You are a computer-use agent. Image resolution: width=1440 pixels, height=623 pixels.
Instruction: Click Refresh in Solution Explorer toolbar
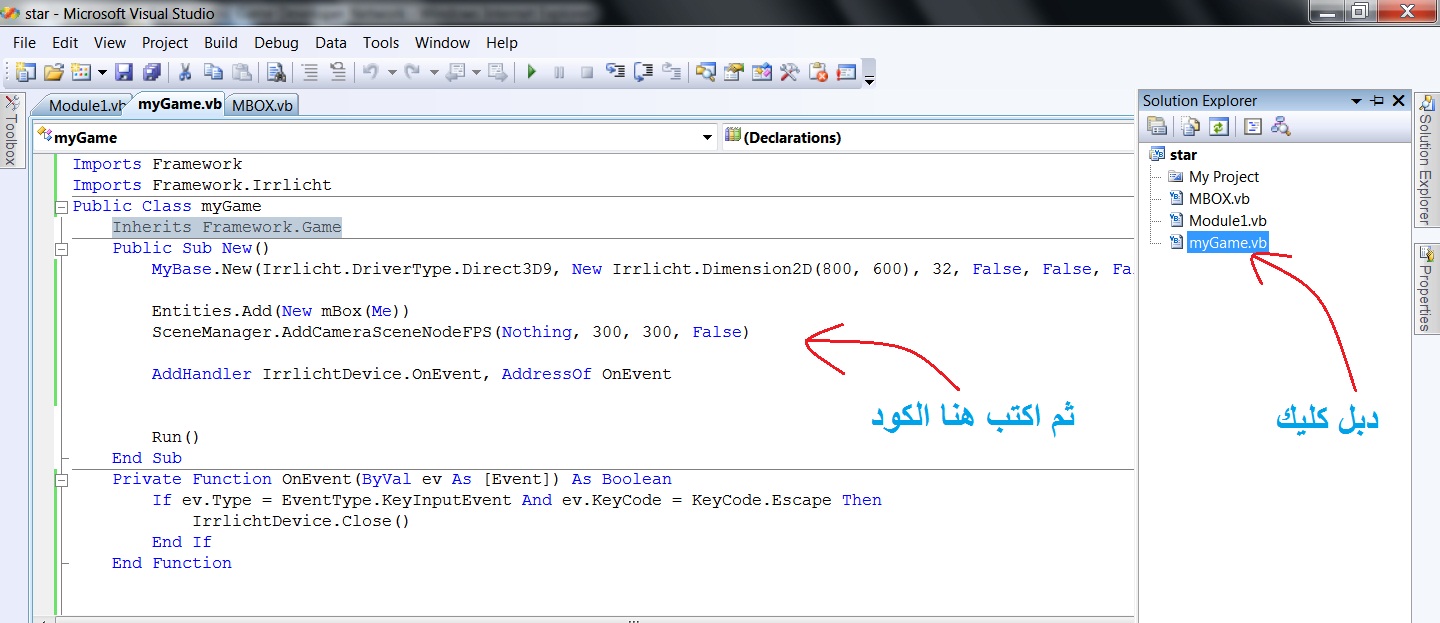[1218, 126]
